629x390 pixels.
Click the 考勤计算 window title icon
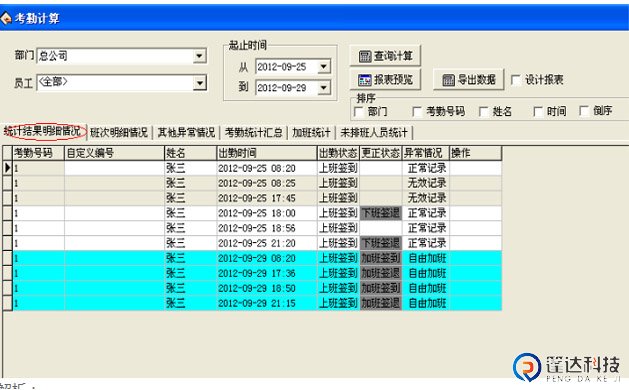tap(6, 18)
